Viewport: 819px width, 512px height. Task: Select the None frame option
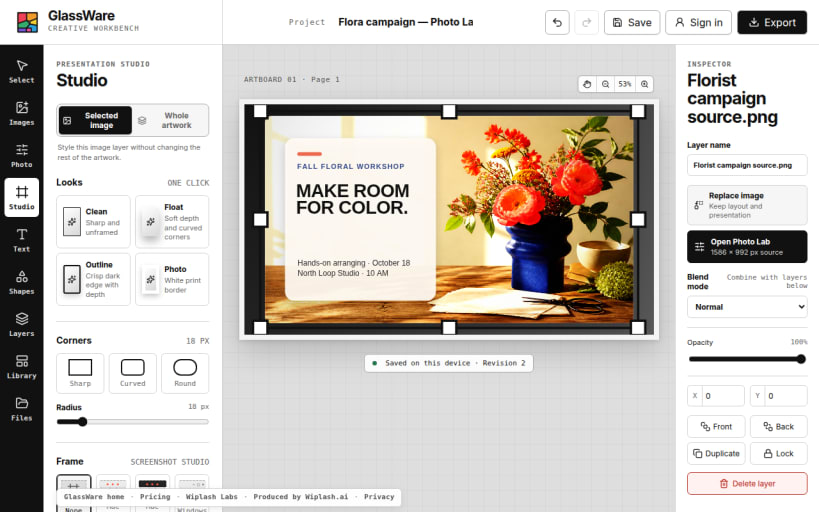tap(74, 493)
